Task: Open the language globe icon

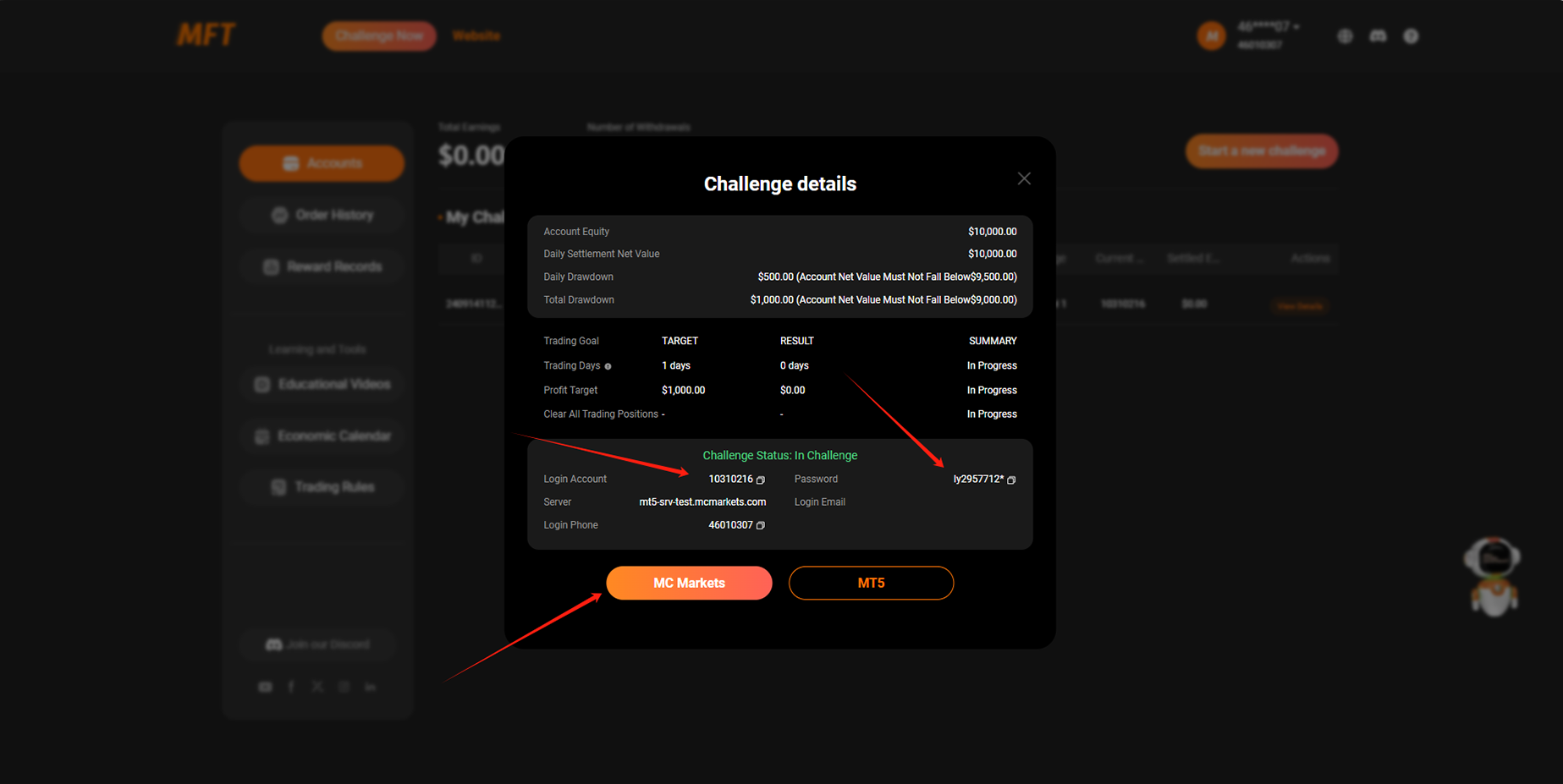Action: coord(1345,36)
